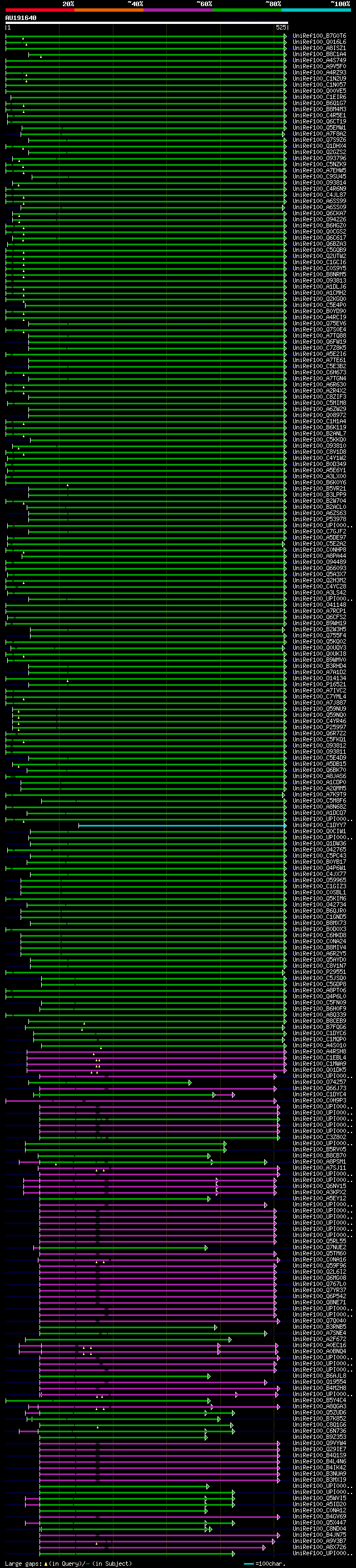This screenshot has height=1568, width=356.
Task: Open hit UniRef100_A8ISZ1
Action: [319, 49]
